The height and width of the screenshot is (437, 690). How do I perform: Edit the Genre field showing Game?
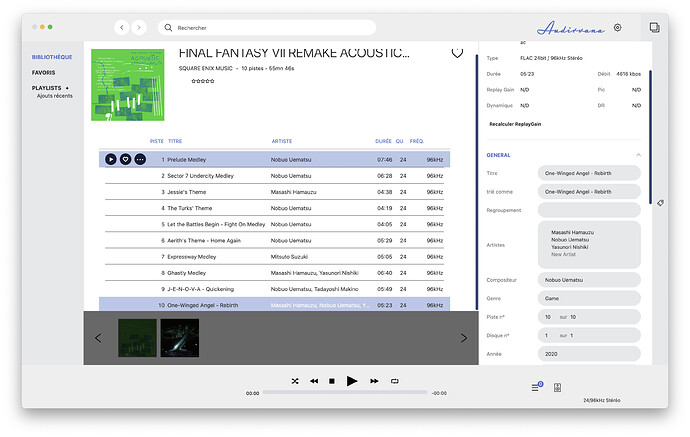tap(589, 298)
